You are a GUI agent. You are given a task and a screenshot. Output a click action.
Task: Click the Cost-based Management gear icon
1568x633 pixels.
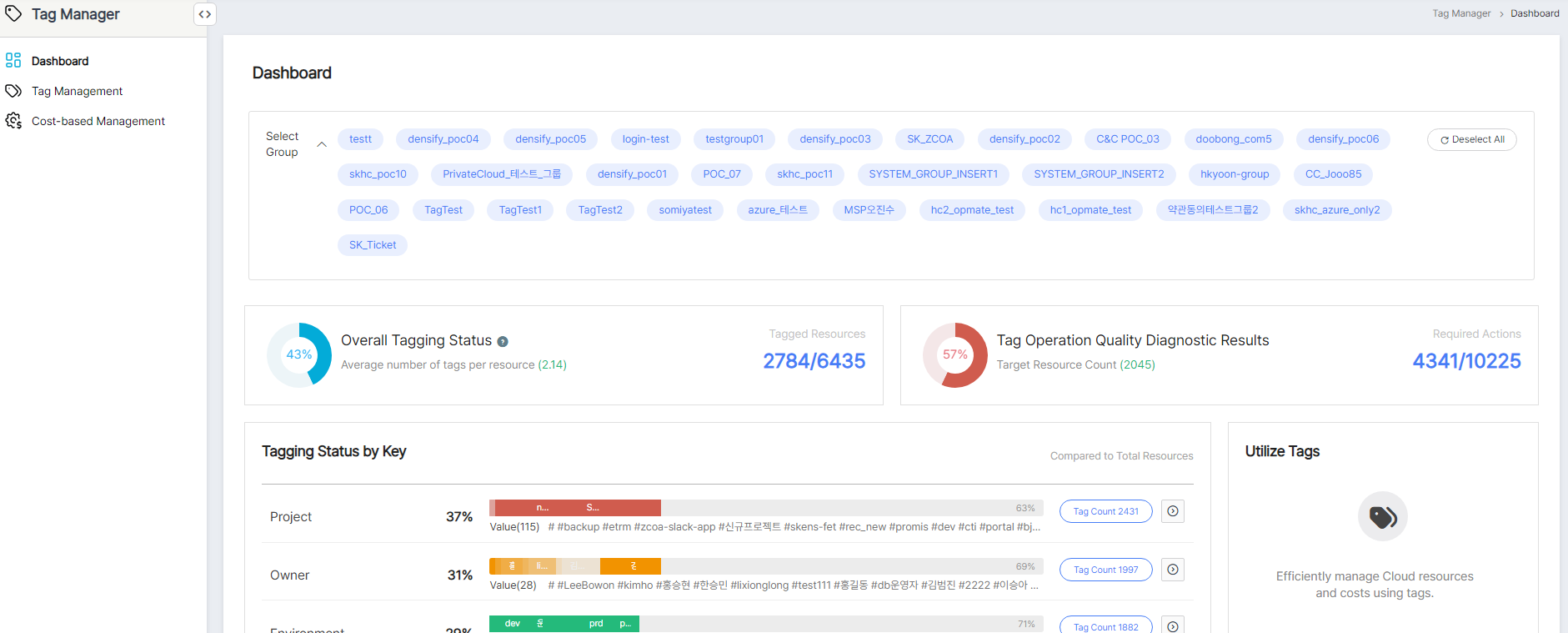(x=13, y=121)
